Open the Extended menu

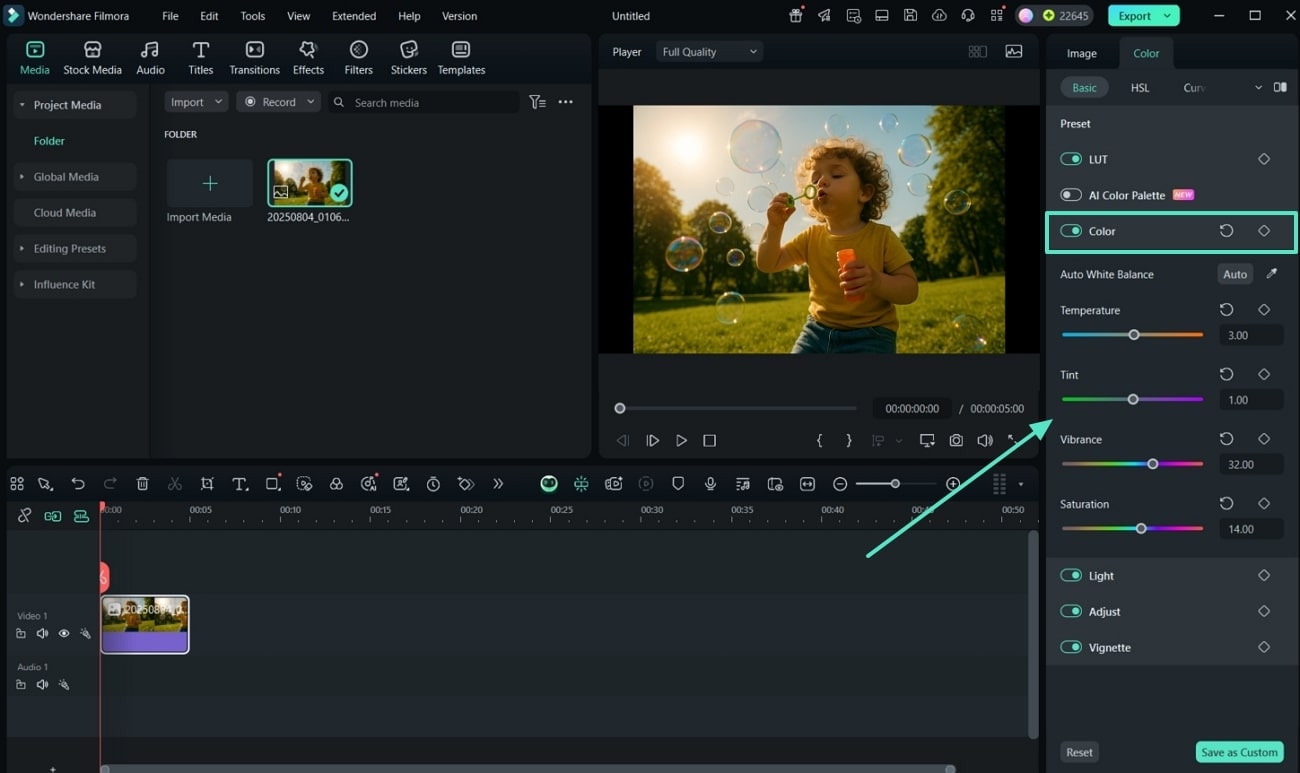point(354,16)
